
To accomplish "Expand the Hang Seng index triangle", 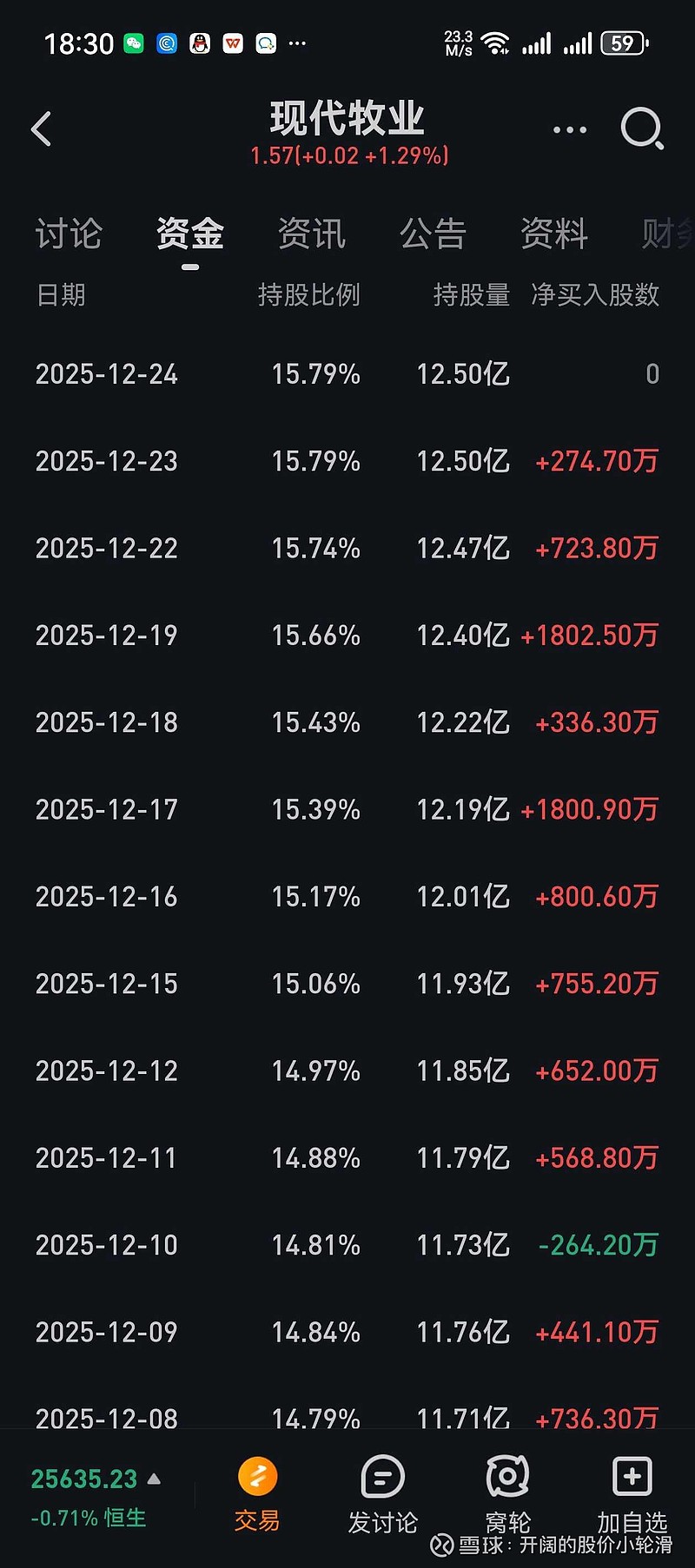I will [155, 1479].
